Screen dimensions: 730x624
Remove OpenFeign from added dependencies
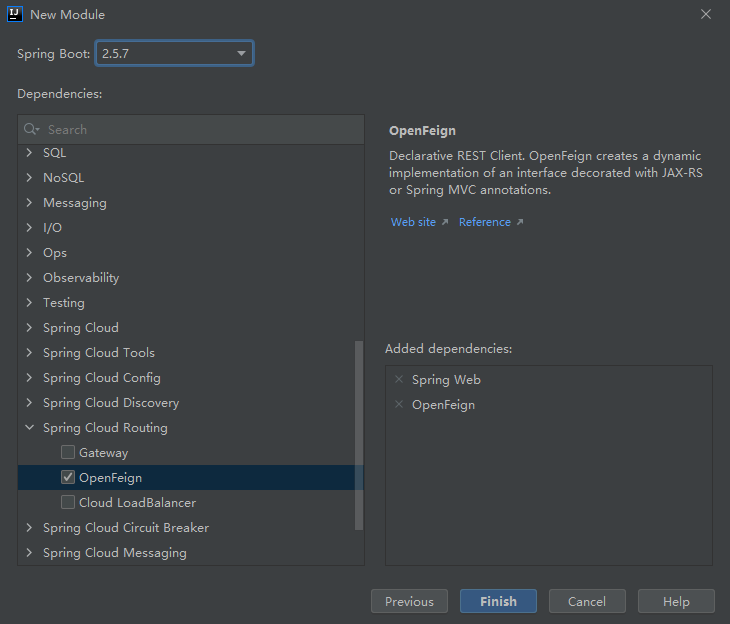coord(399,404)
